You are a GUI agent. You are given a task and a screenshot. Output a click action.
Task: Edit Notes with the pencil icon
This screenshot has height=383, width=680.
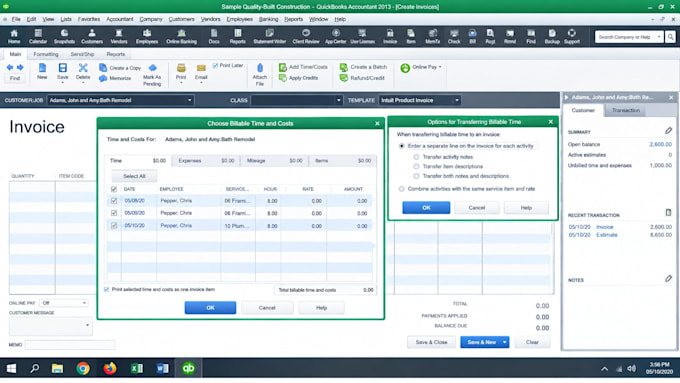pyautogui.click(x=668, y=278)
